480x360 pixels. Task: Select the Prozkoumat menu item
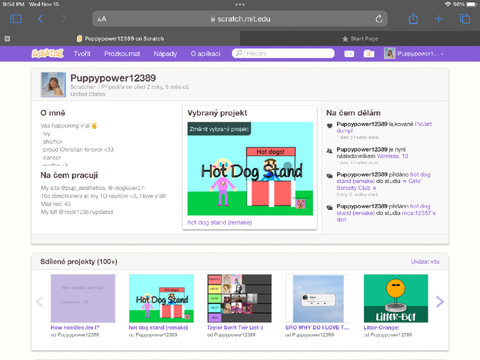pyautogui.click(x=122, y=54)
